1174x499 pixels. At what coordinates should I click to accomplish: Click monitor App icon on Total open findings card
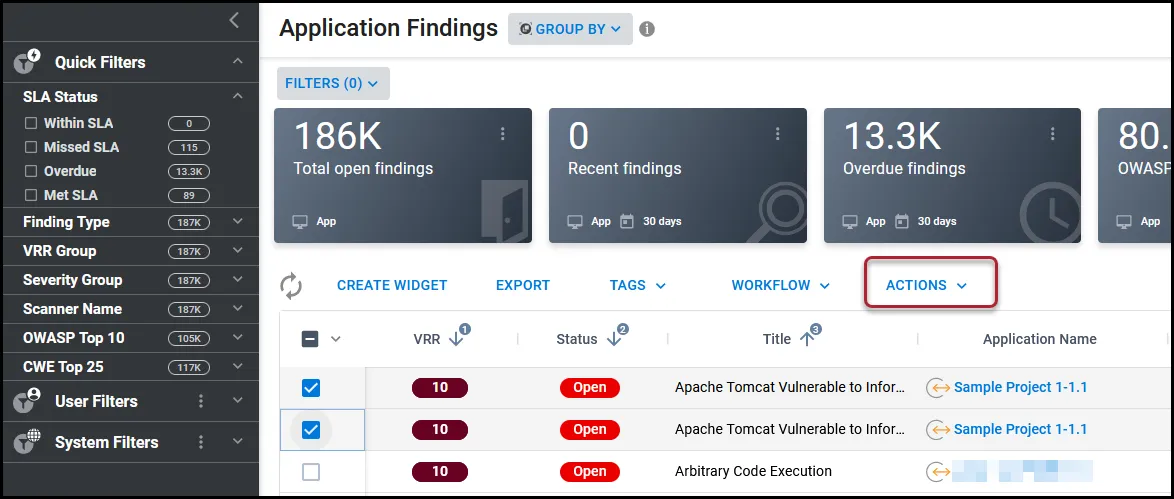(300, 222)
